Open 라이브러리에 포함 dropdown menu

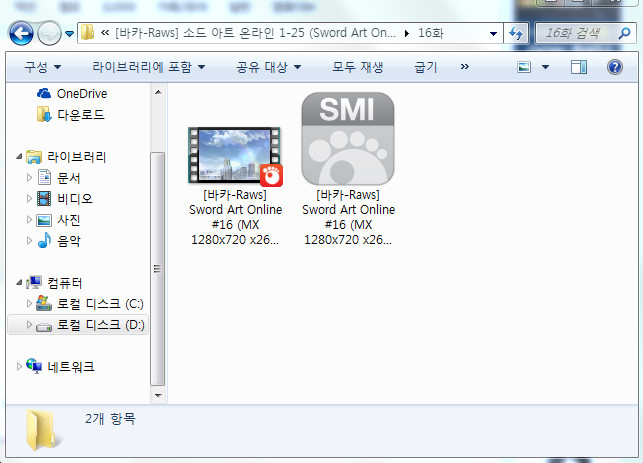[148, 67]
